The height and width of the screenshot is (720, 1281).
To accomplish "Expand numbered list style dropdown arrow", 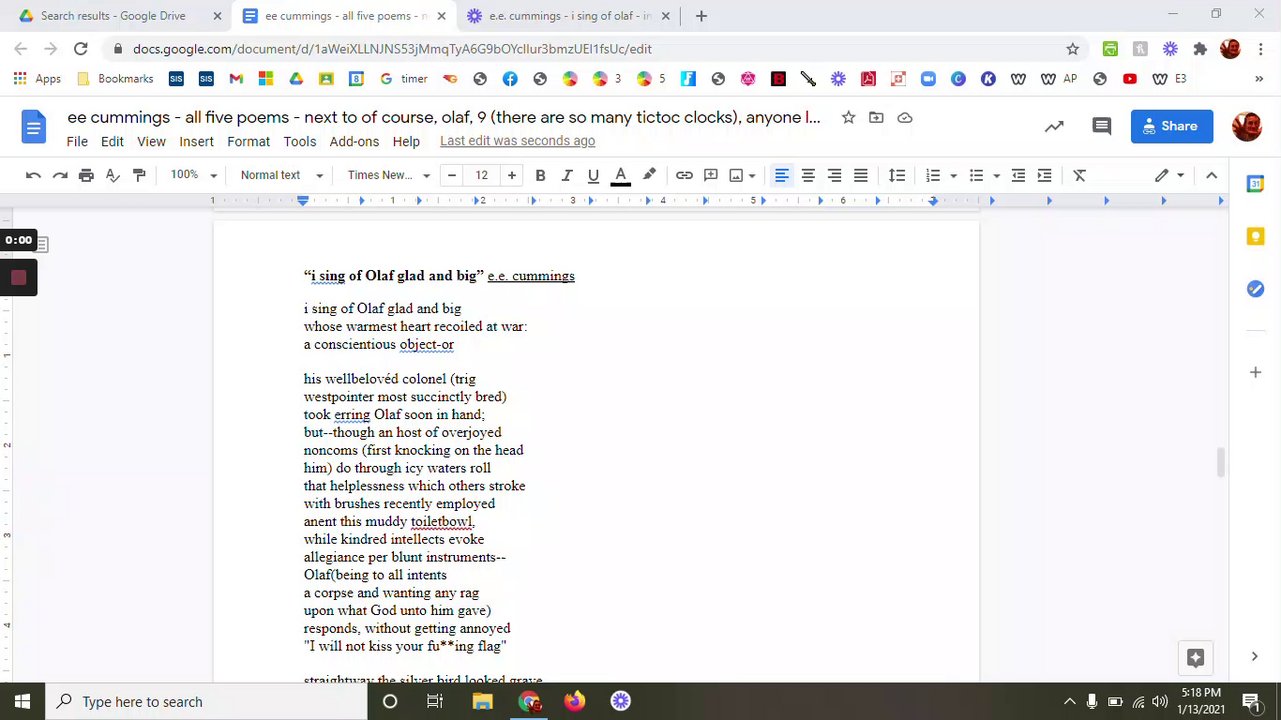I will pos(953,175).
